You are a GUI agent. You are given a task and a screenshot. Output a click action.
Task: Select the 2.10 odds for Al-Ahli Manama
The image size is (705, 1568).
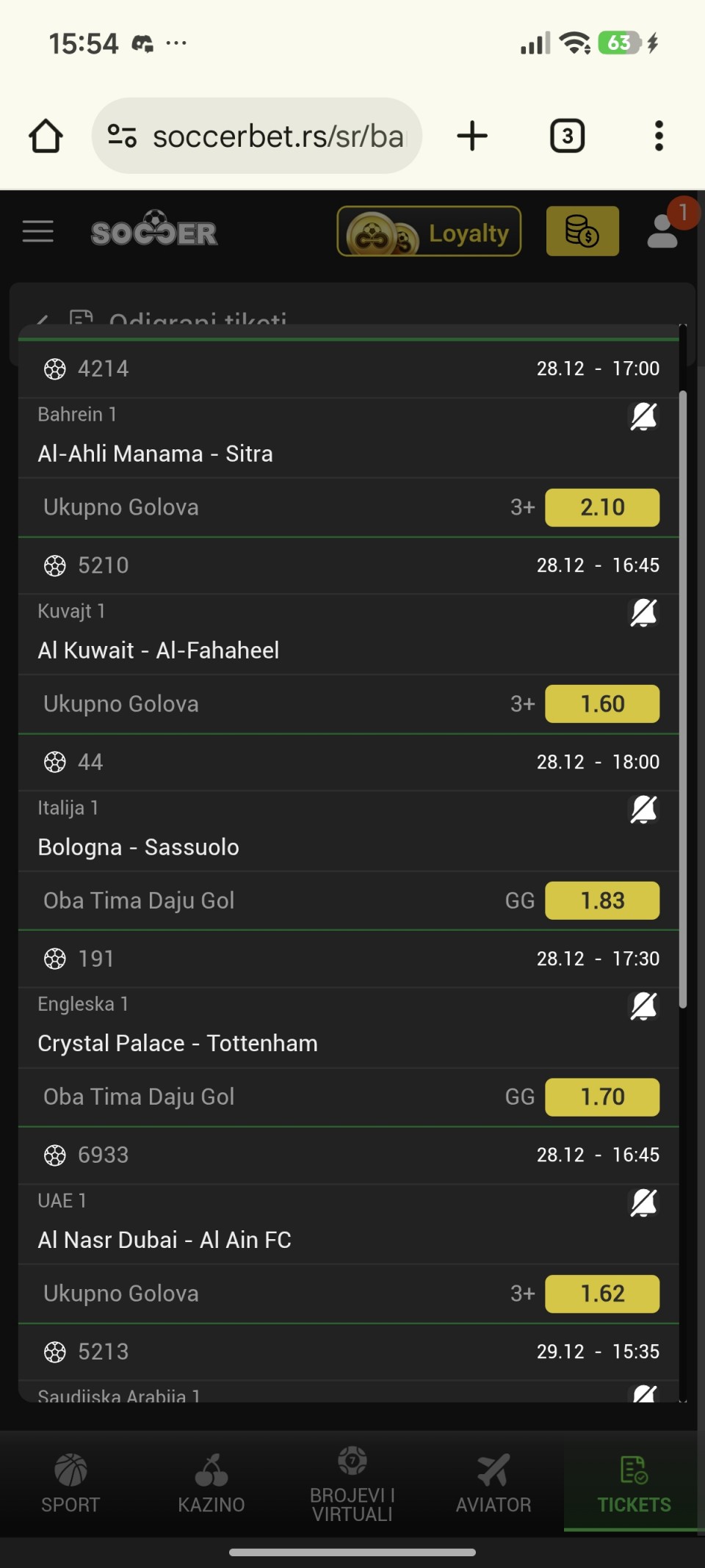[602, 507]
